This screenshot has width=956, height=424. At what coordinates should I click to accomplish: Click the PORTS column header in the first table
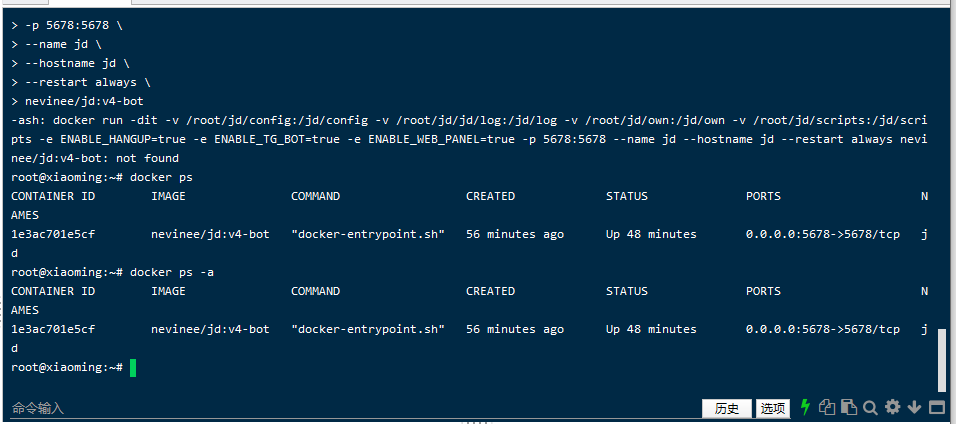click(763, 196)
